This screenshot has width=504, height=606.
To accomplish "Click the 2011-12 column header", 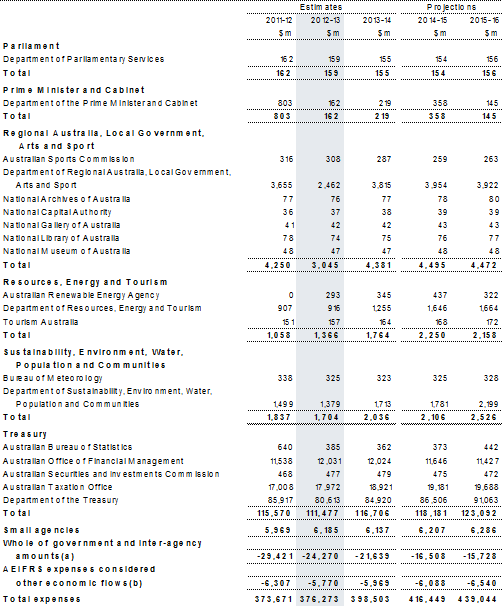I will pos(279,20).
